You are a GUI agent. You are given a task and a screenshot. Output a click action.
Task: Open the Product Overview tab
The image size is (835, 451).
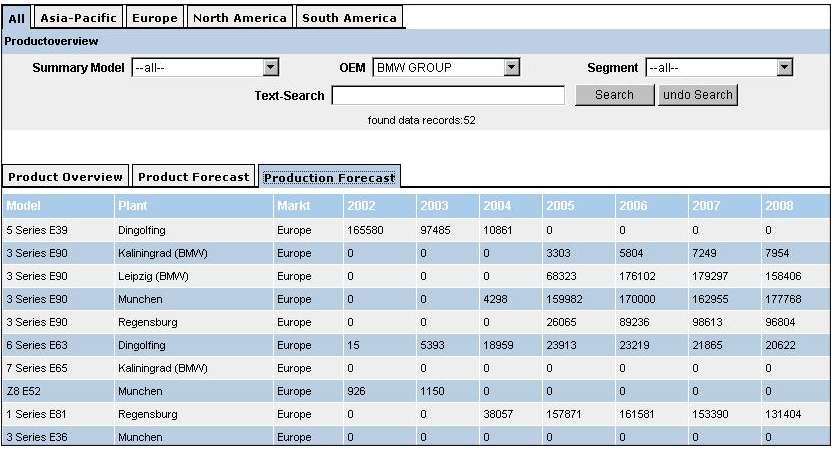tap(65, 177)
